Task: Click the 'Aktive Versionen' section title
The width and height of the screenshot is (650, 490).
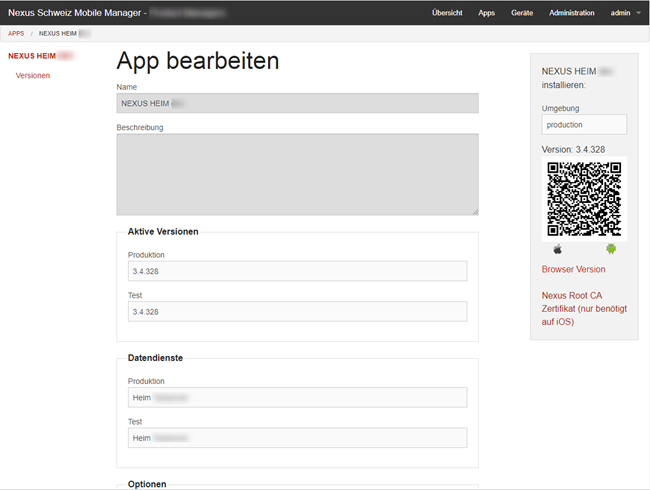Action: [163, 231]
